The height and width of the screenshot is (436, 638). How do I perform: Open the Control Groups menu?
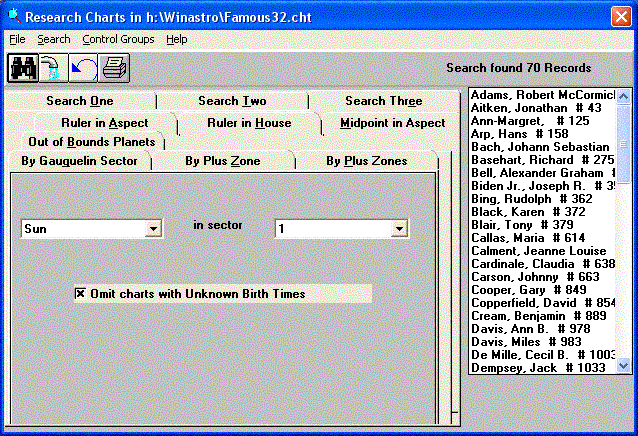click(x=118, y=39)
